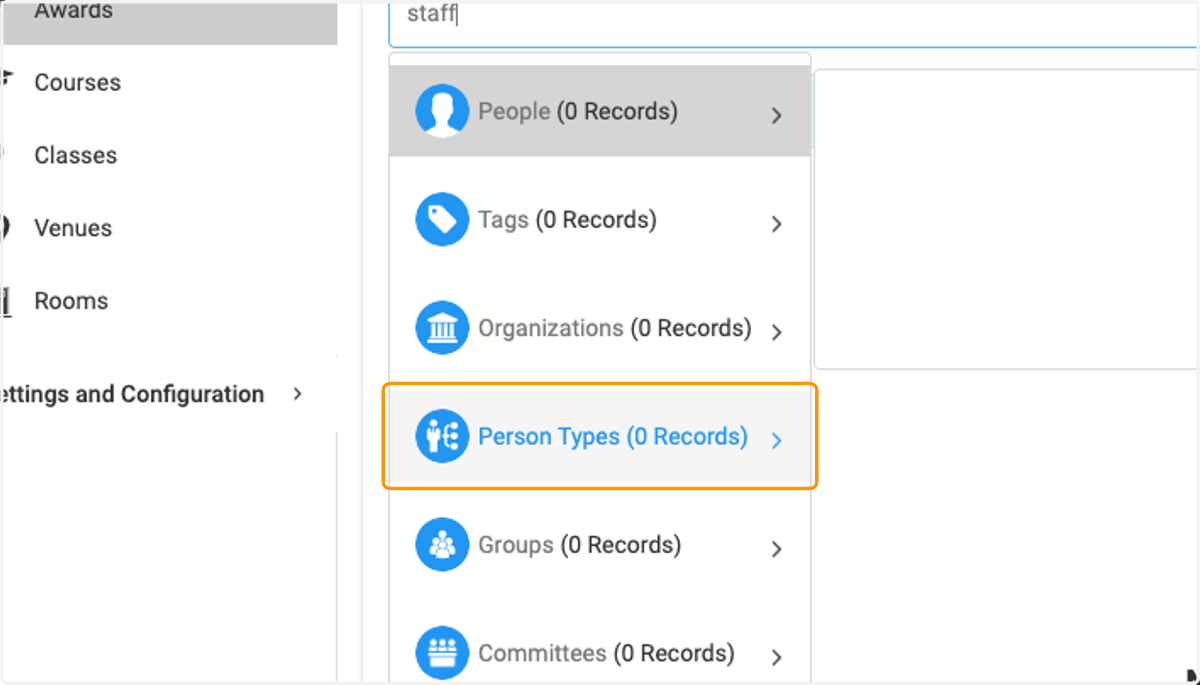Screen dimensions: 1200x685
Task: Click the search field containing staff
Action: [x=794, y=22]
